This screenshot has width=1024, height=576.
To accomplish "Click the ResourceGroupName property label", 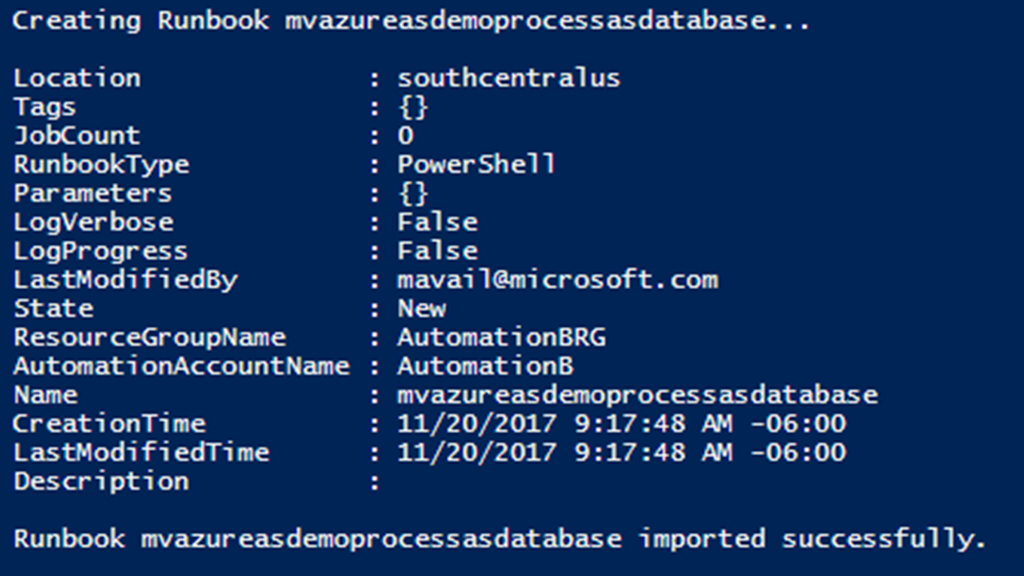I will point(149,337).
